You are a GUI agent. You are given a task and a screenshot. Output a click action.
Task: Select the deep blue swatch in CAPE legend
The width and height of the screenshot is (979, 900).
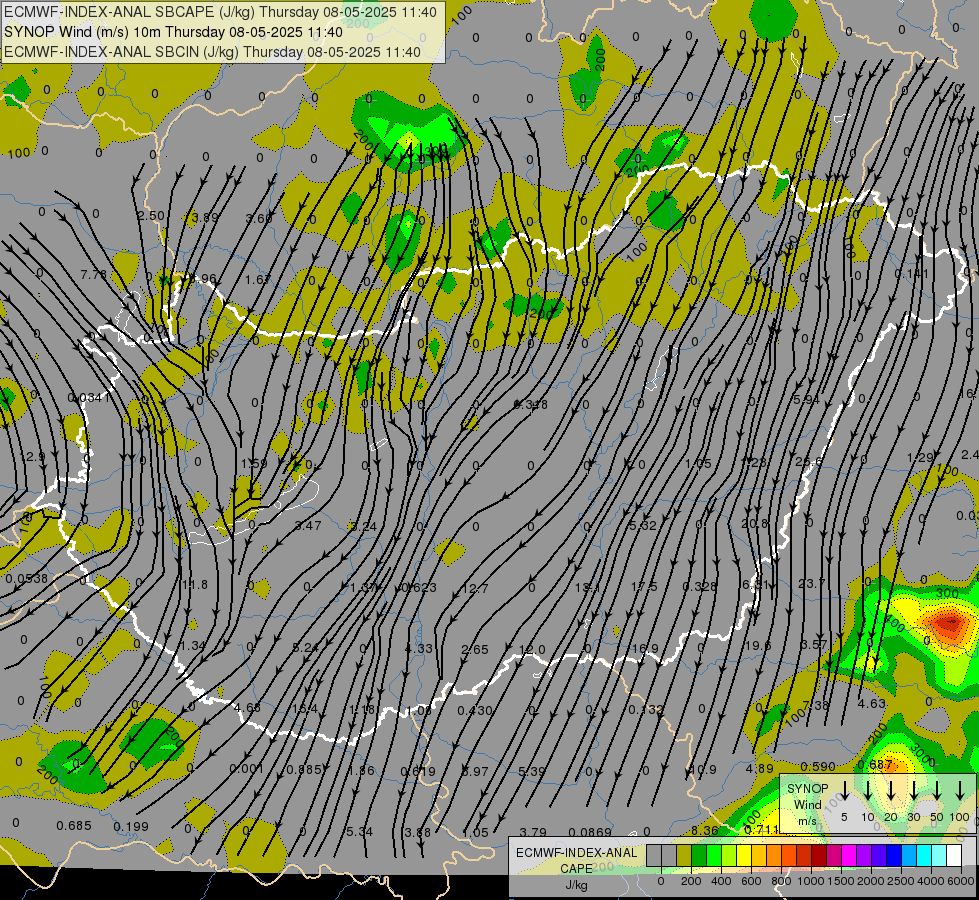click(x=894, y=856)
